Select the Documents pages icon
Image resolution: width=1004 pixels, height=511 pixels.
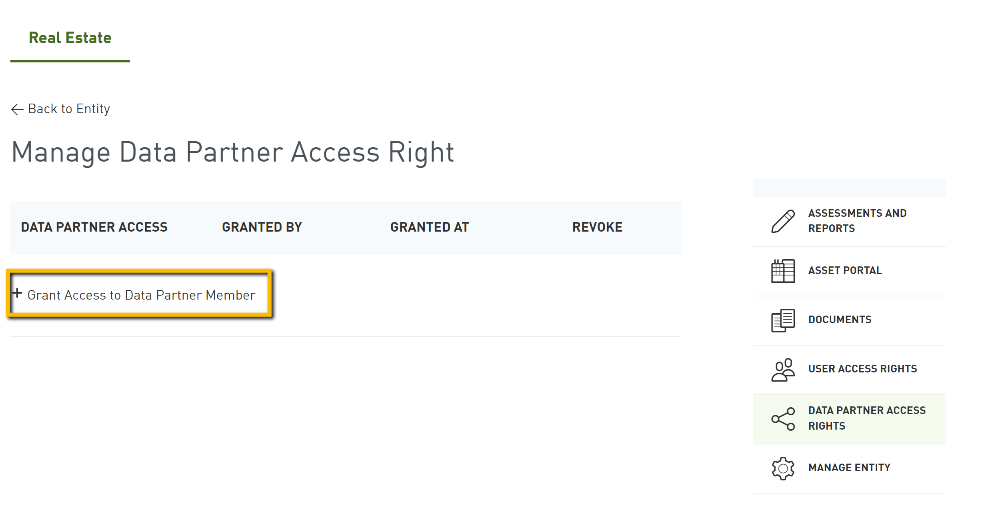tap(782, 320)
